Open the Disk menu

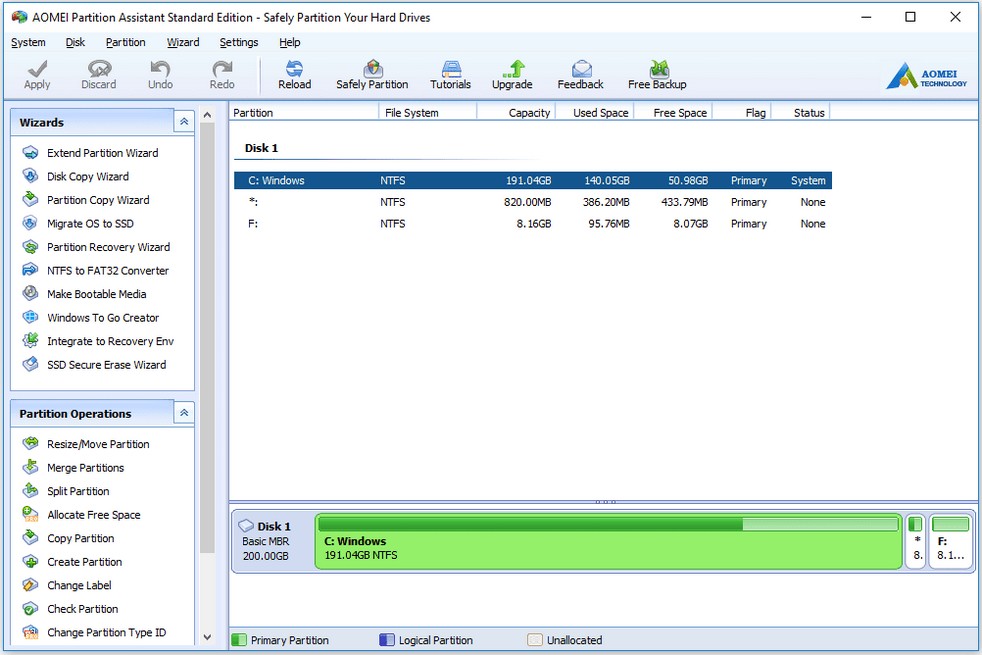(75, 42)
